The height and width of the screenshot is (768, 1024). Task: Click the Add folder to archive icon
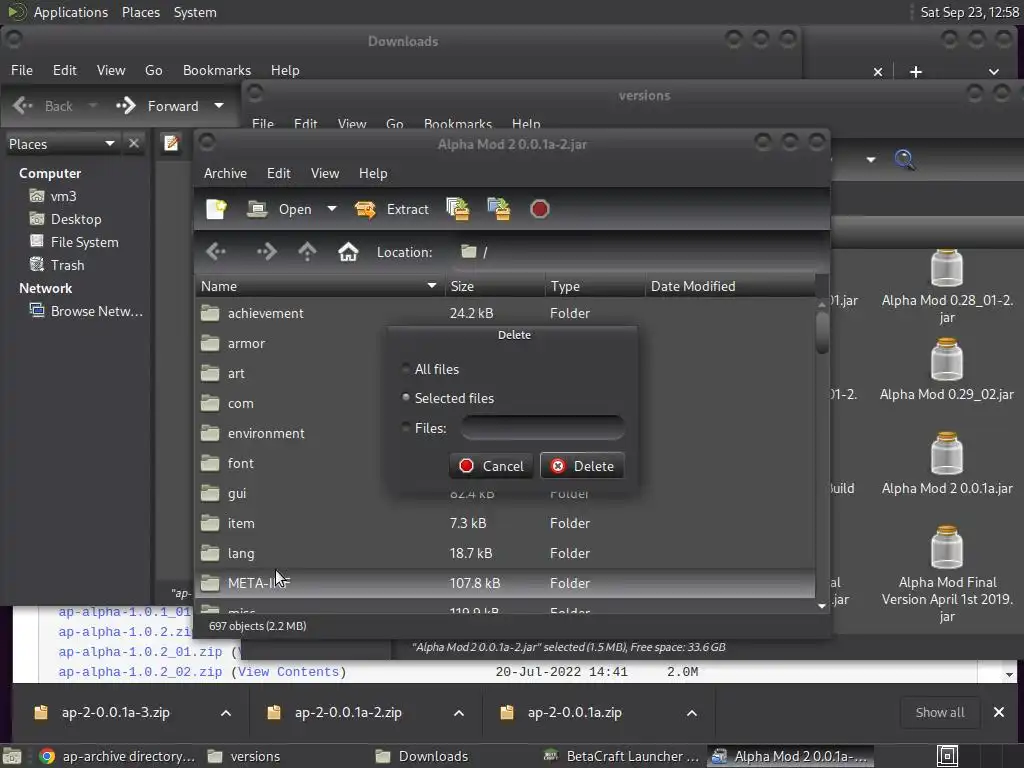[499, 209]
